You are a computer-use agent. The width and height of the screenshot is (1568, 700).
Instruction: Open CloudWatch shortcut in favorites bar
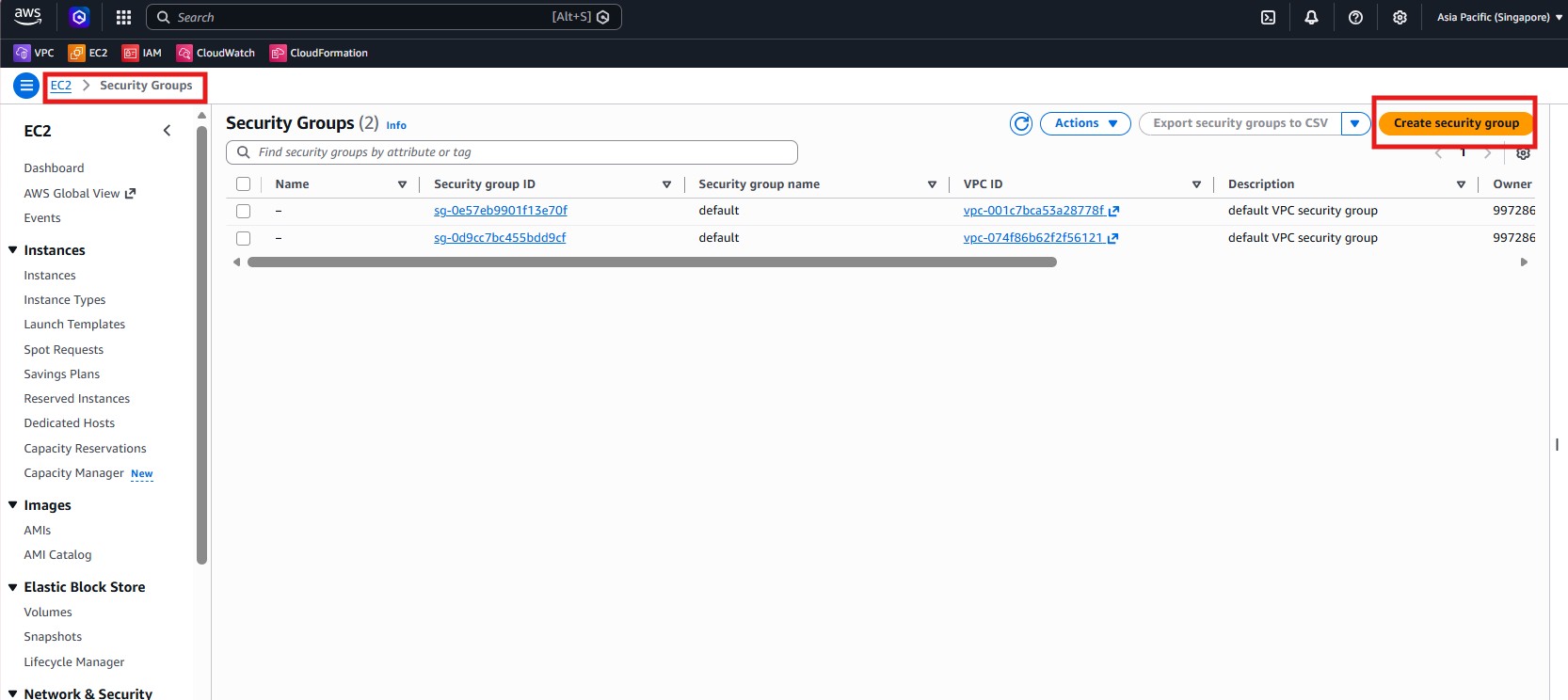coord(216,53)
